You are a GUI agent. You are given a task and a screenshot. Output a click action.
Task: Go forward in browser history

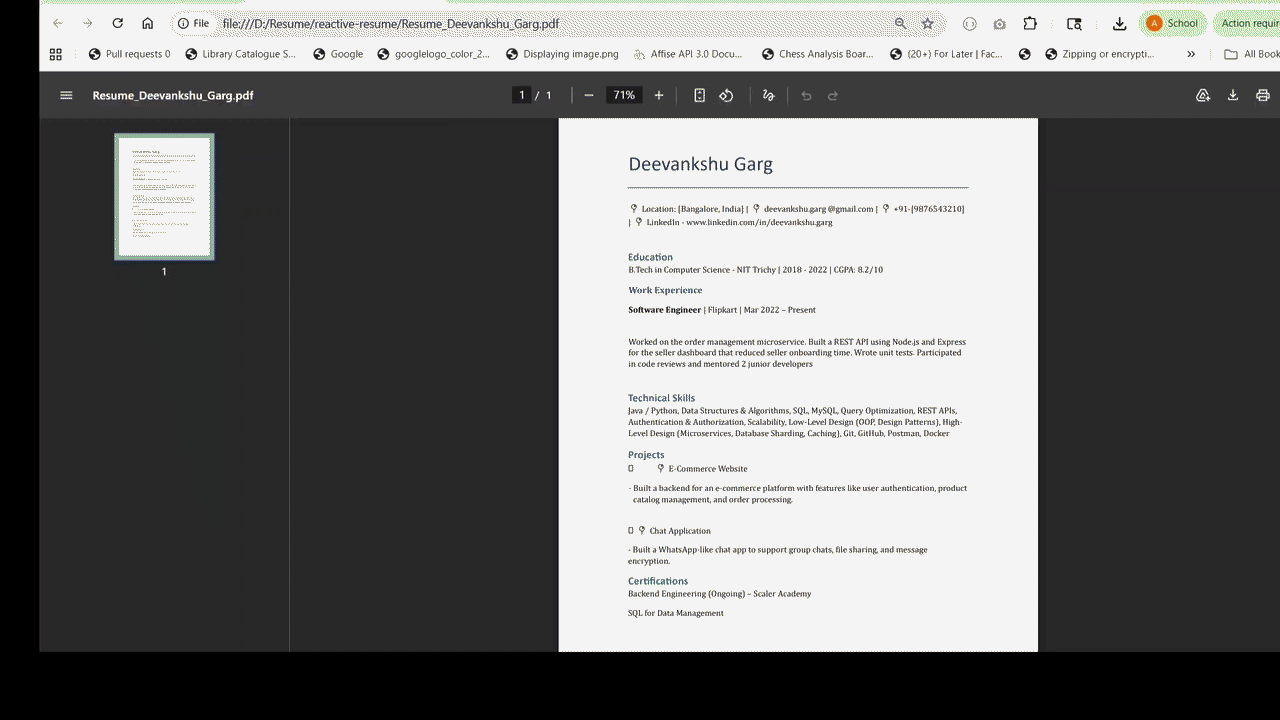[x=88, y=23]
